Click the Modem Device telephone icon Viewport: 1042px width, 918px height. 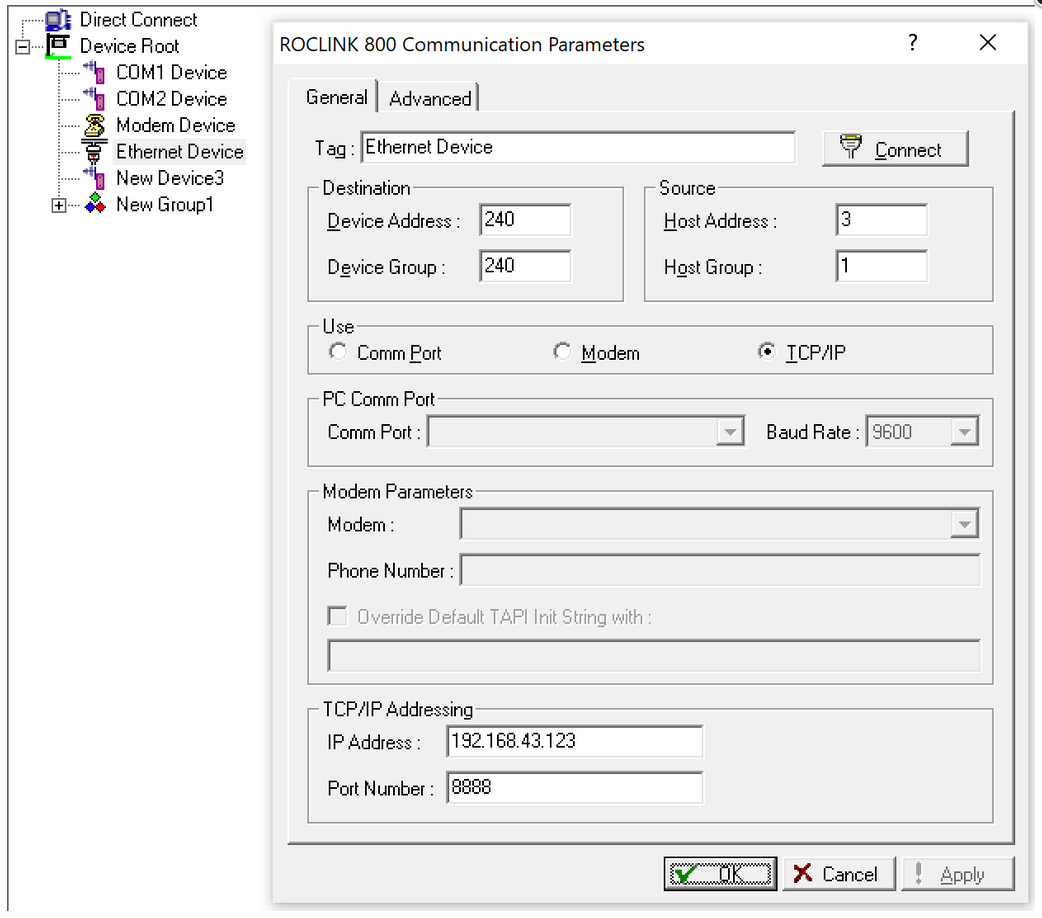(94, 125)
